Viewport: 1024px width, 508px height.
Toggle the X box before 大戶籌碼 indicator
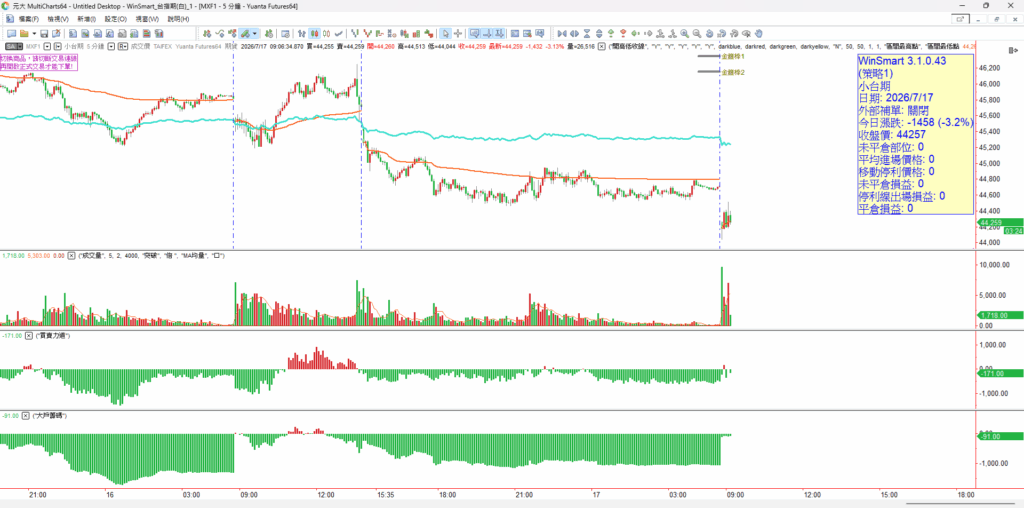coord(26,415)
